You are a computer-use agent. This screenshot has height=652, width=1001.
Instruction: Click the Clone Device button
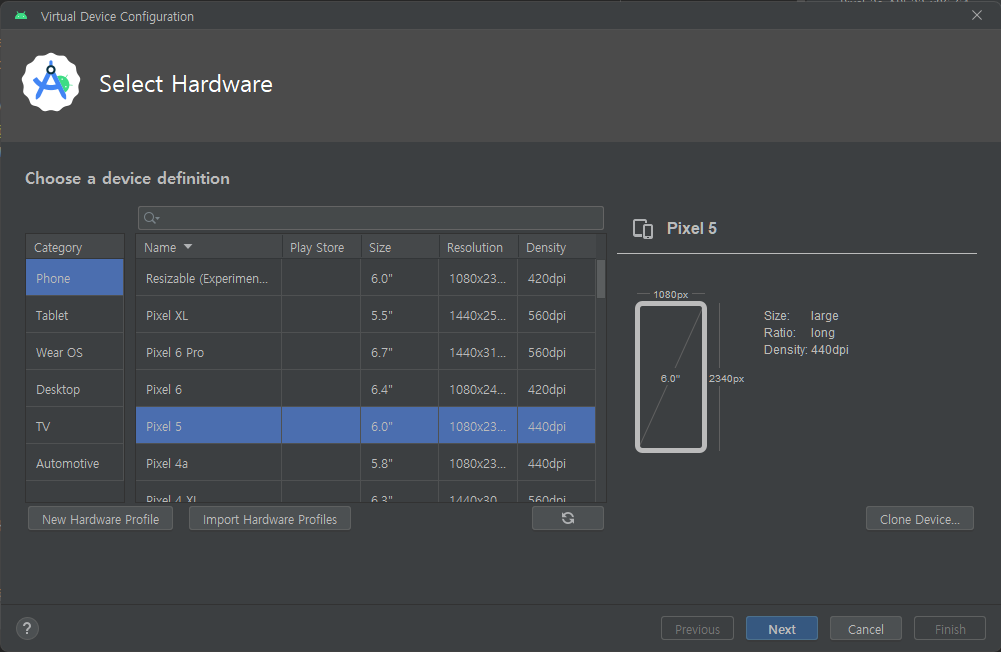919,519
